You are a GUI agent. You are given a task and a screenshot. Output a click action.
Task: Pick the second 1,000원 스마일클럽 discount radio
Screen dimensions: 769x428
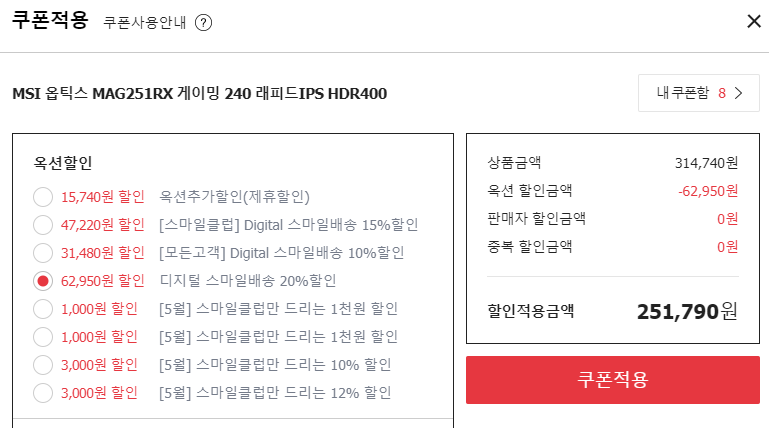[x=43, y=337]
